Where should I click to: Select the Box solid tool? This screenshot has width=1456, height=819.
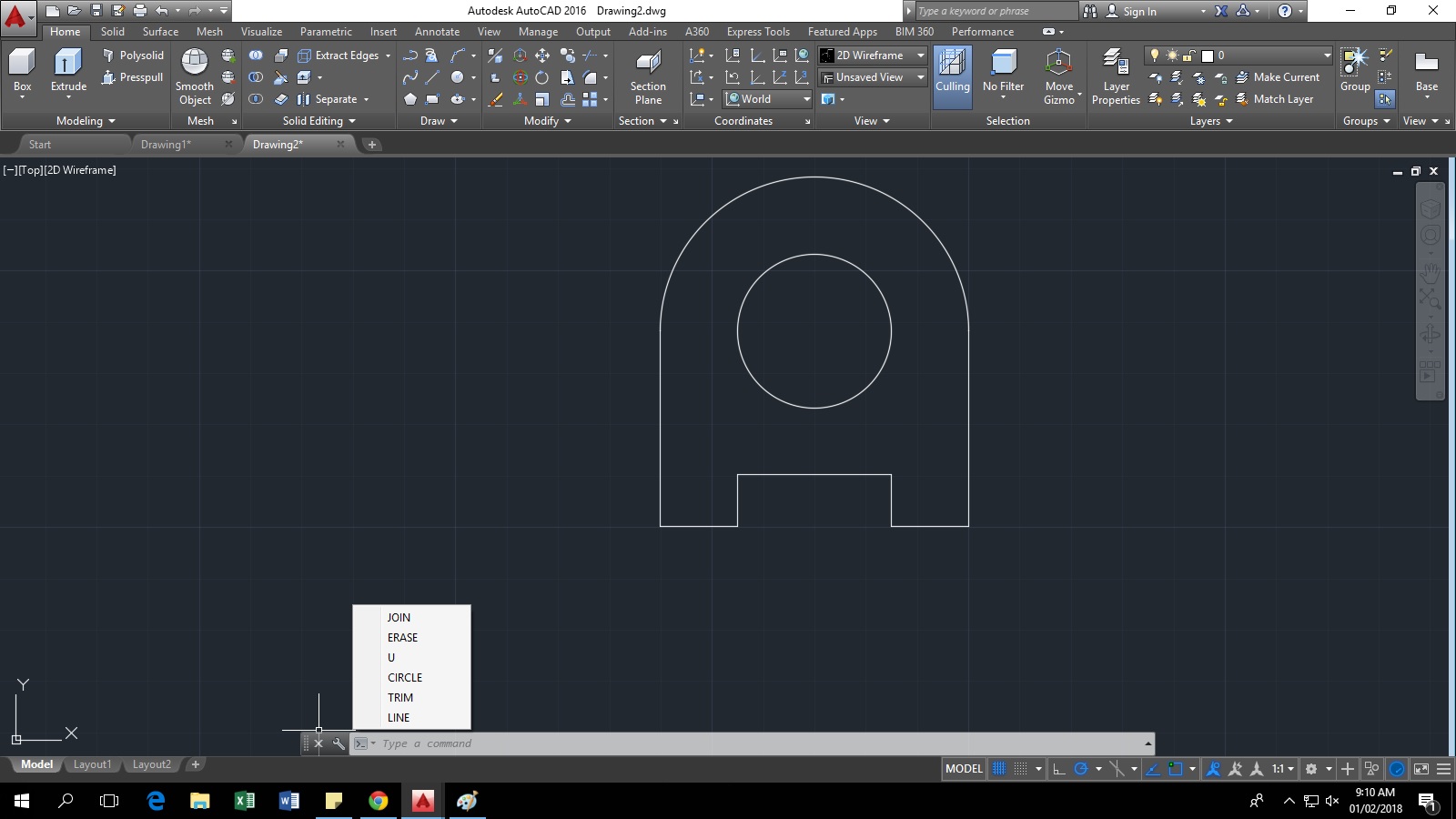(x=22, y=71)
